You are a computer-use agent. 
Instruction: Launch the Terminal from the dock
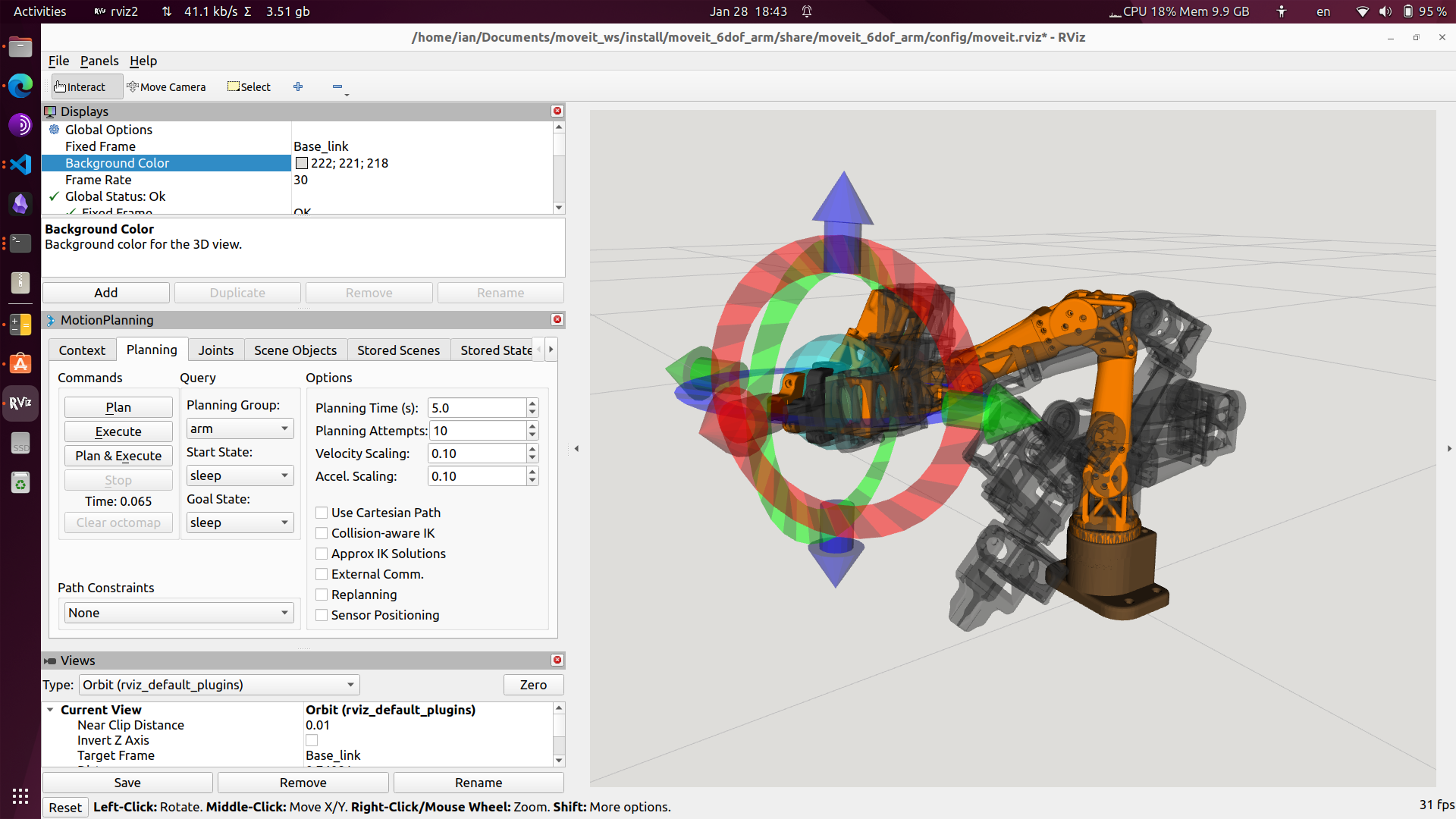[20, 243]
